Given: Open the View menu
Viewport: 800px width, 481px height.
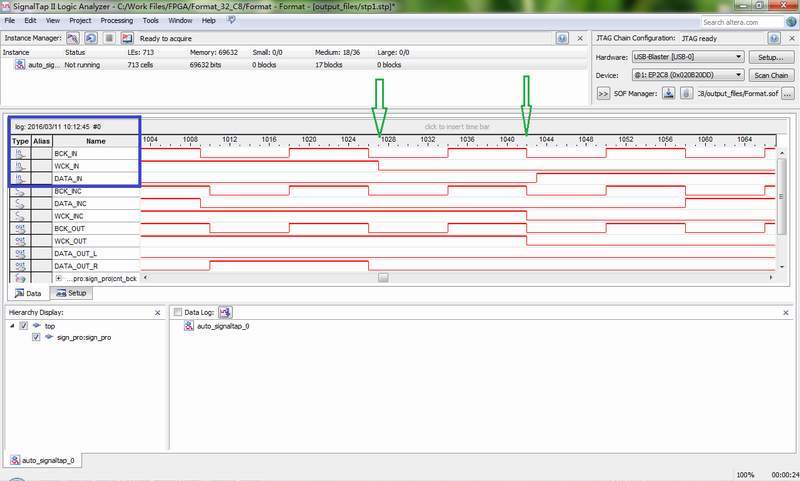Looking at the screenshot, I should point(53,20).
